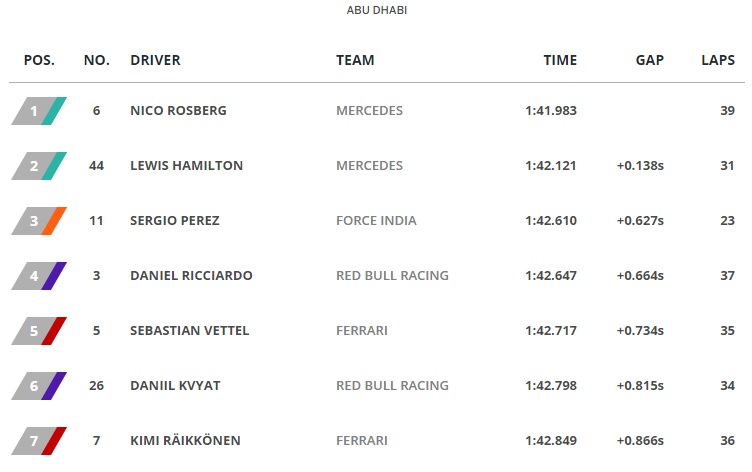Screen dimensions: 752x472
Task: Sort by the TIME column header
Action: click(x=560, y=60)
